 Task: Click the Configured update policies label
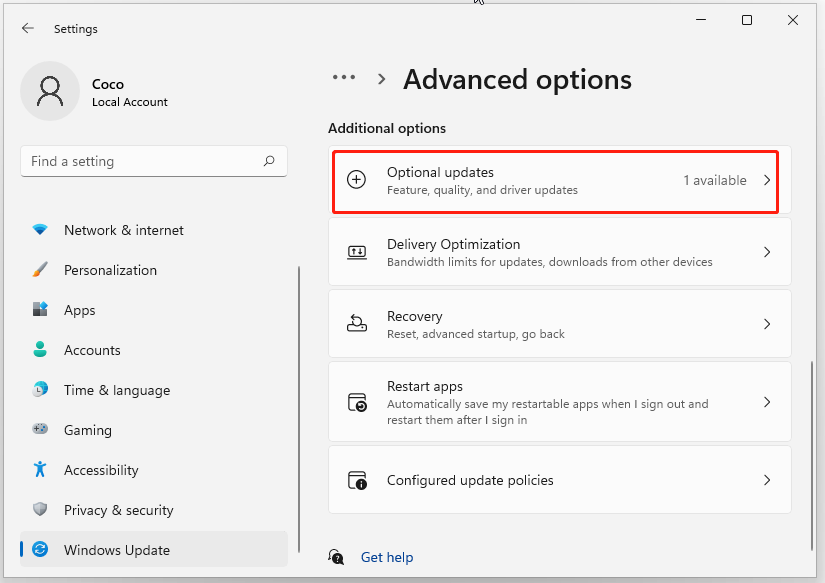click(470, 480)
